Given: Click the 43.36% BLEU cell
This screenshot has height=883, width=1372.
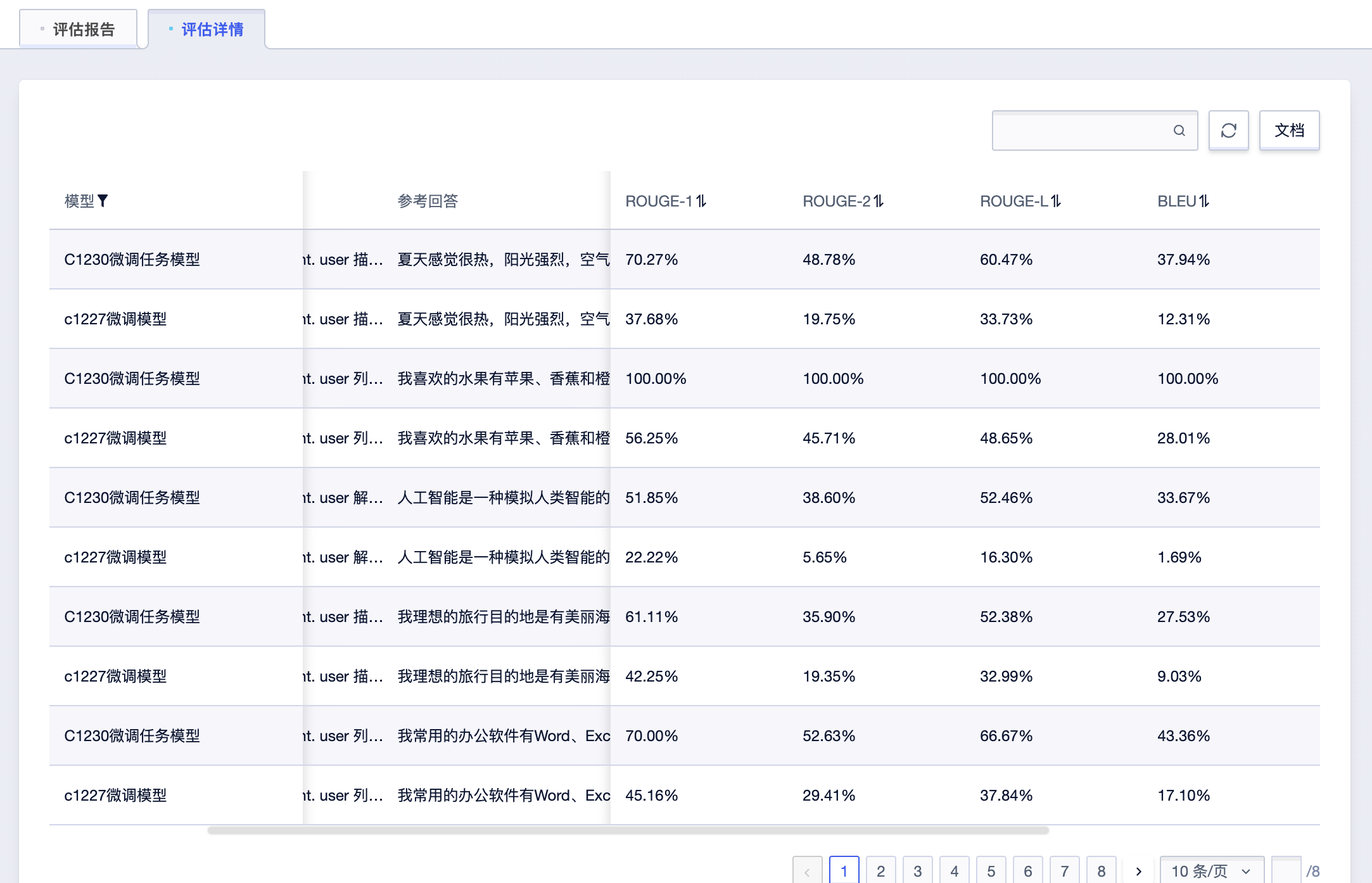Looking at the screenshot, I should pyautogui.click(x=1183, y=735).
